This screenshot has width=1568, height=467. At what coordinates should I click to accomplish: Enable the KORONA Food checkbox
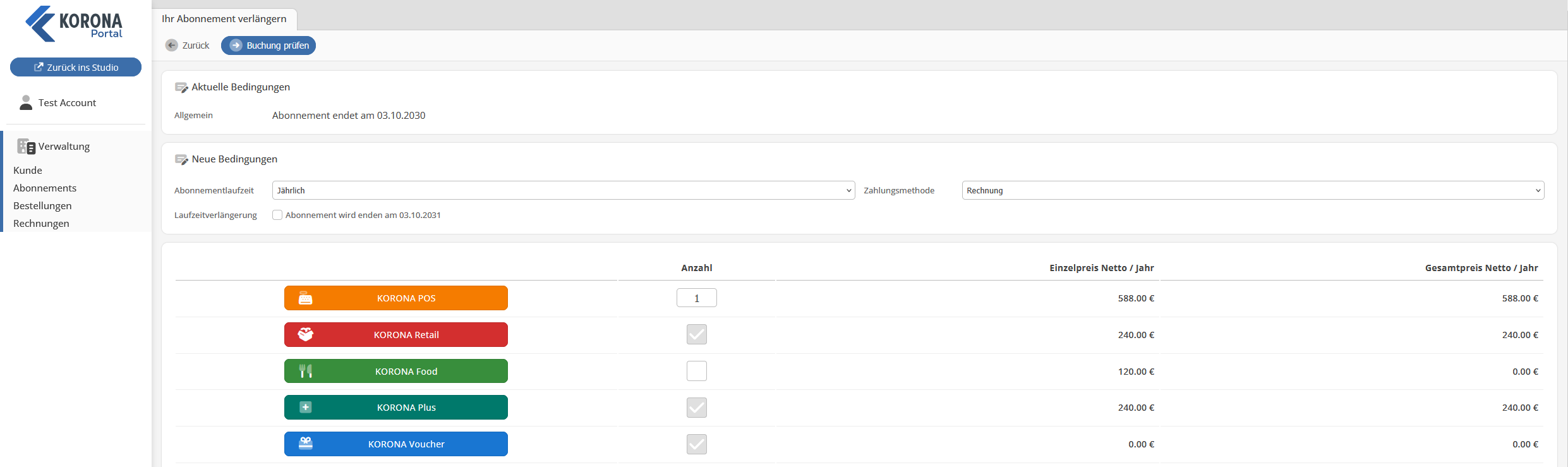(697, 371)
